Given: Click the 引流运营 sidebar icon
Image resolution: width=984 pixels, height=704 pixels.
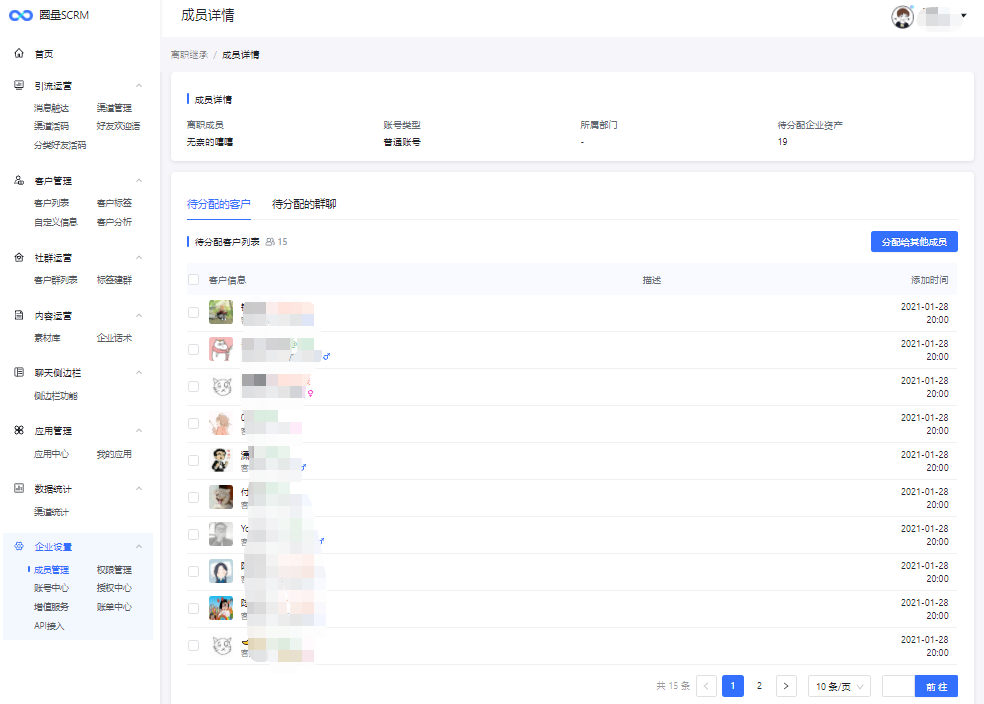Looking at the screenshot, I should click(x=19, y=86).
